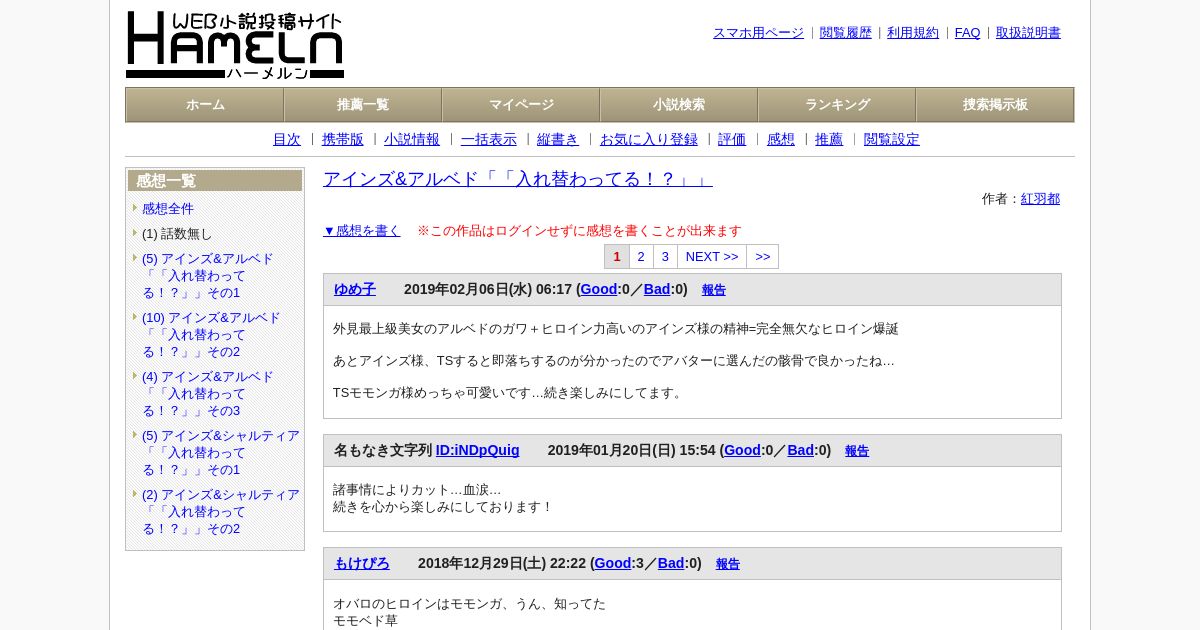Report the ID:iNDpQuig comment
The height and width of the screenshot is (630, 1200).
point(857,451)
